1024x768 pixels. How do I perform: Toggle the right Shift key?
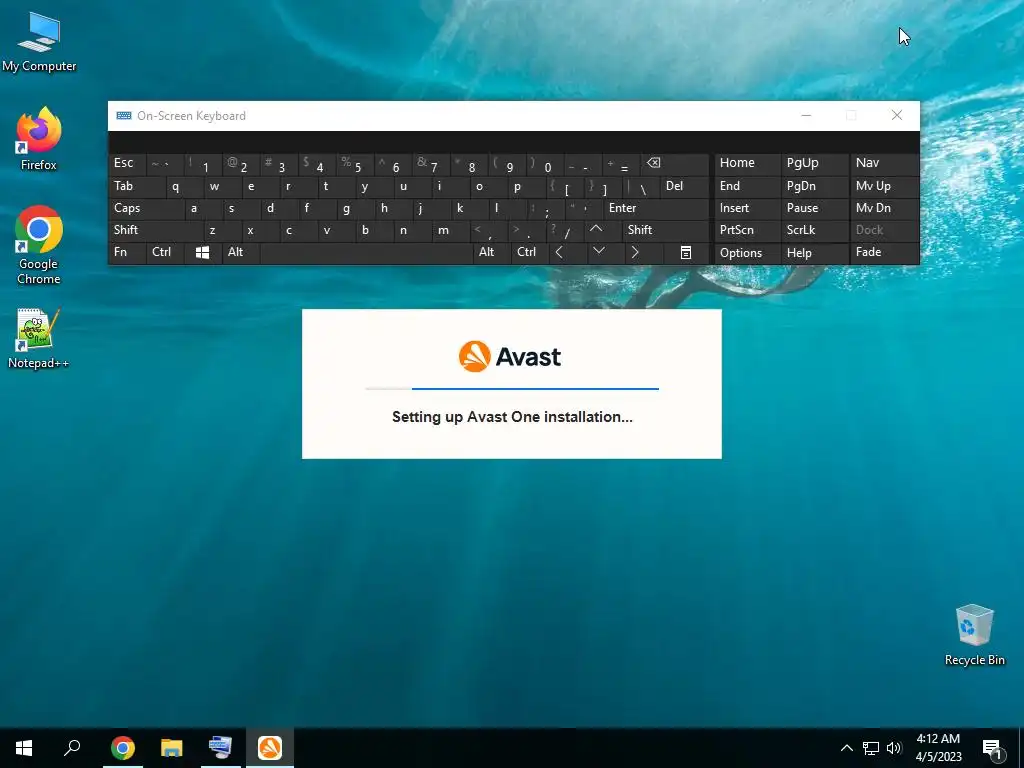click(665, 230)
